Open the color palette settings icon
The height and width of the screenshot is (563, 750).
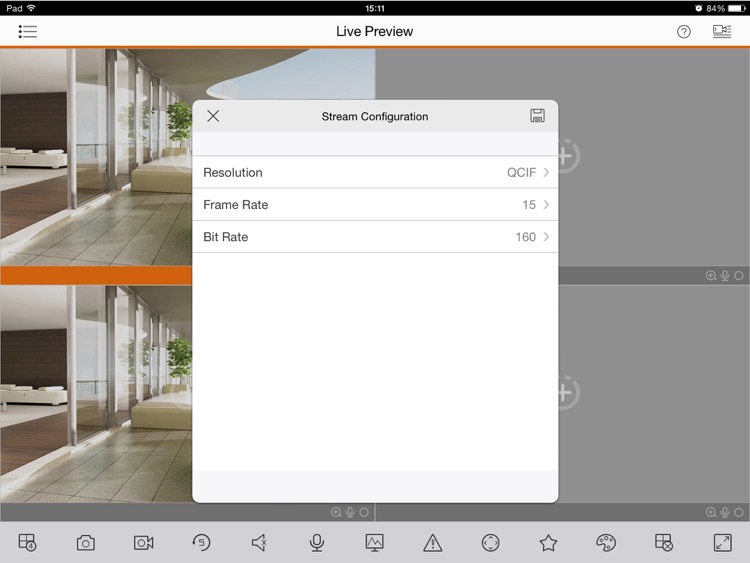(606, 543)
